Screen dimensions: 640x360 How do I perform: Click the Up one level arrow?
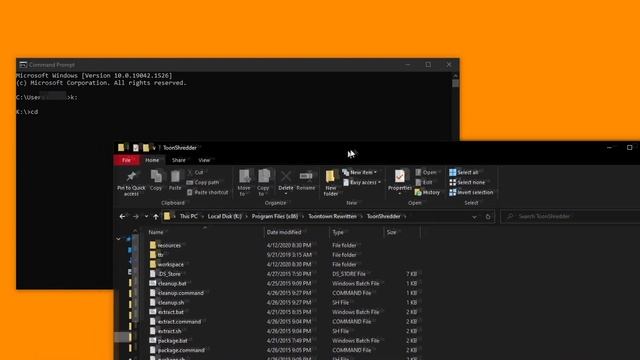(156, 216)
